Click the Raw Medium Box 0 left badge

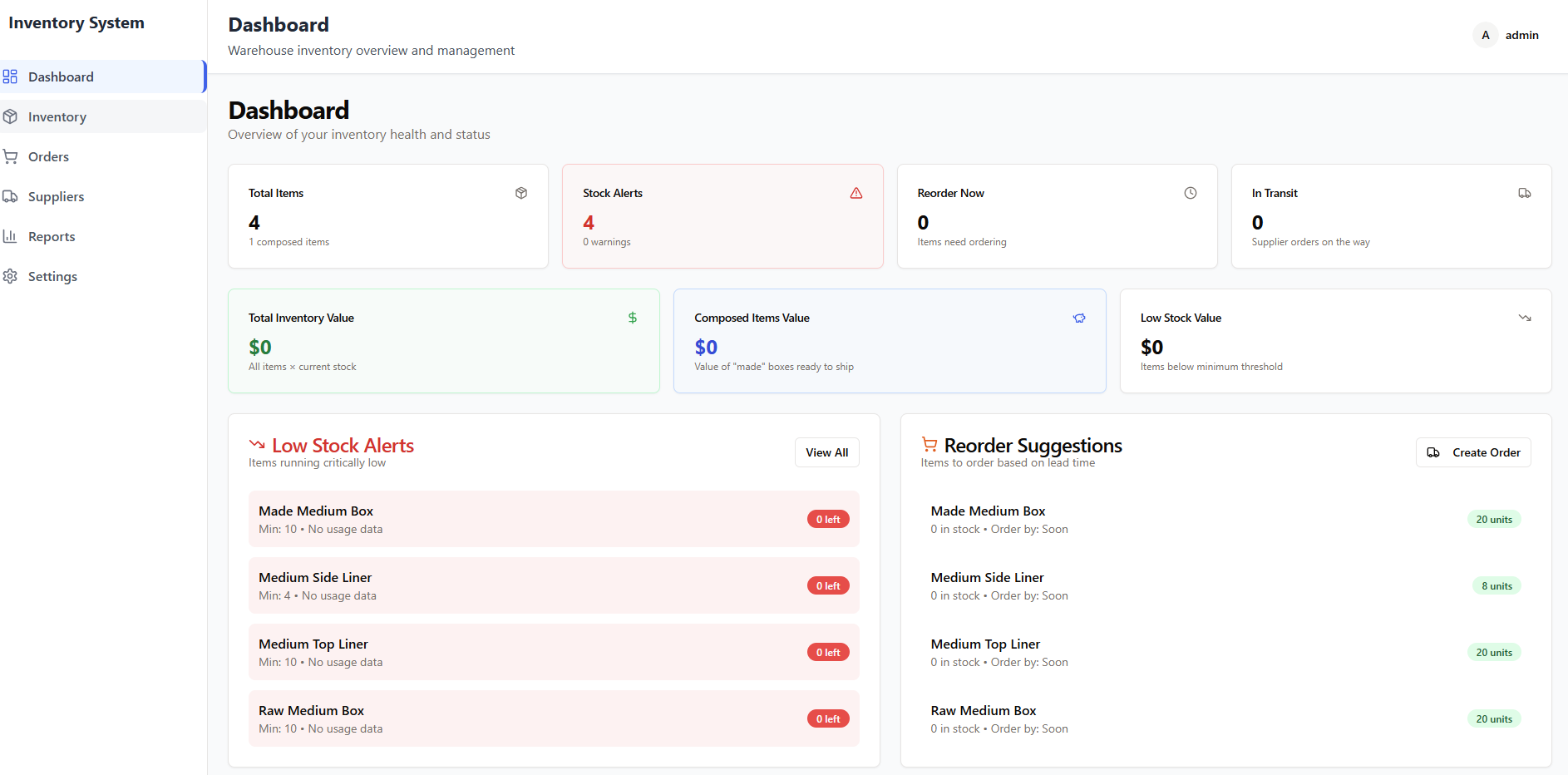827,719
